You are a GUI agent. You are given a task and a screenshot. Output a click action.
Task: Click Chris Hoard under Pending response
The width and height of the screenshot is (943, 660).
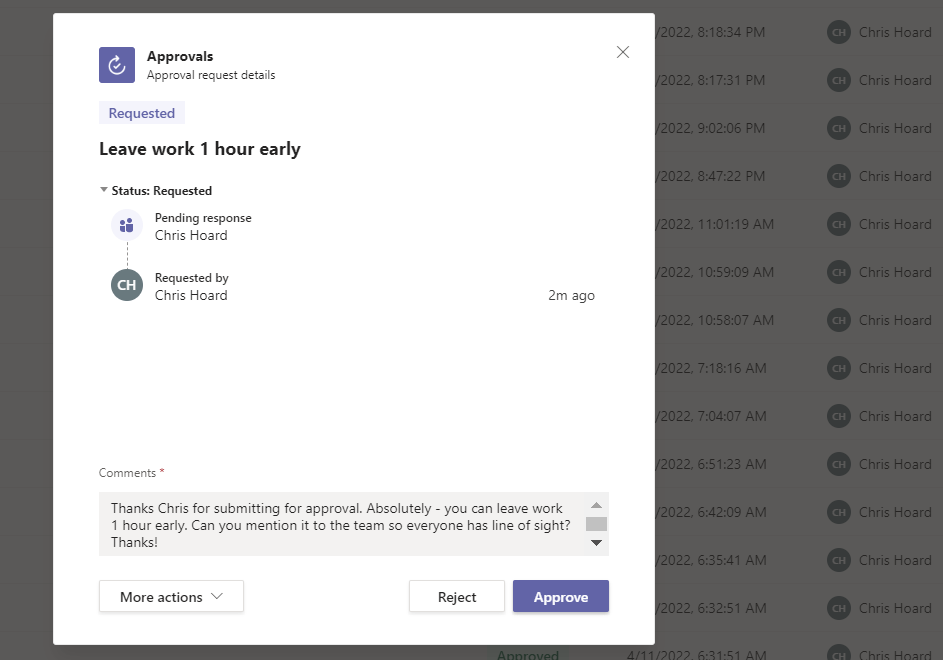191,235
